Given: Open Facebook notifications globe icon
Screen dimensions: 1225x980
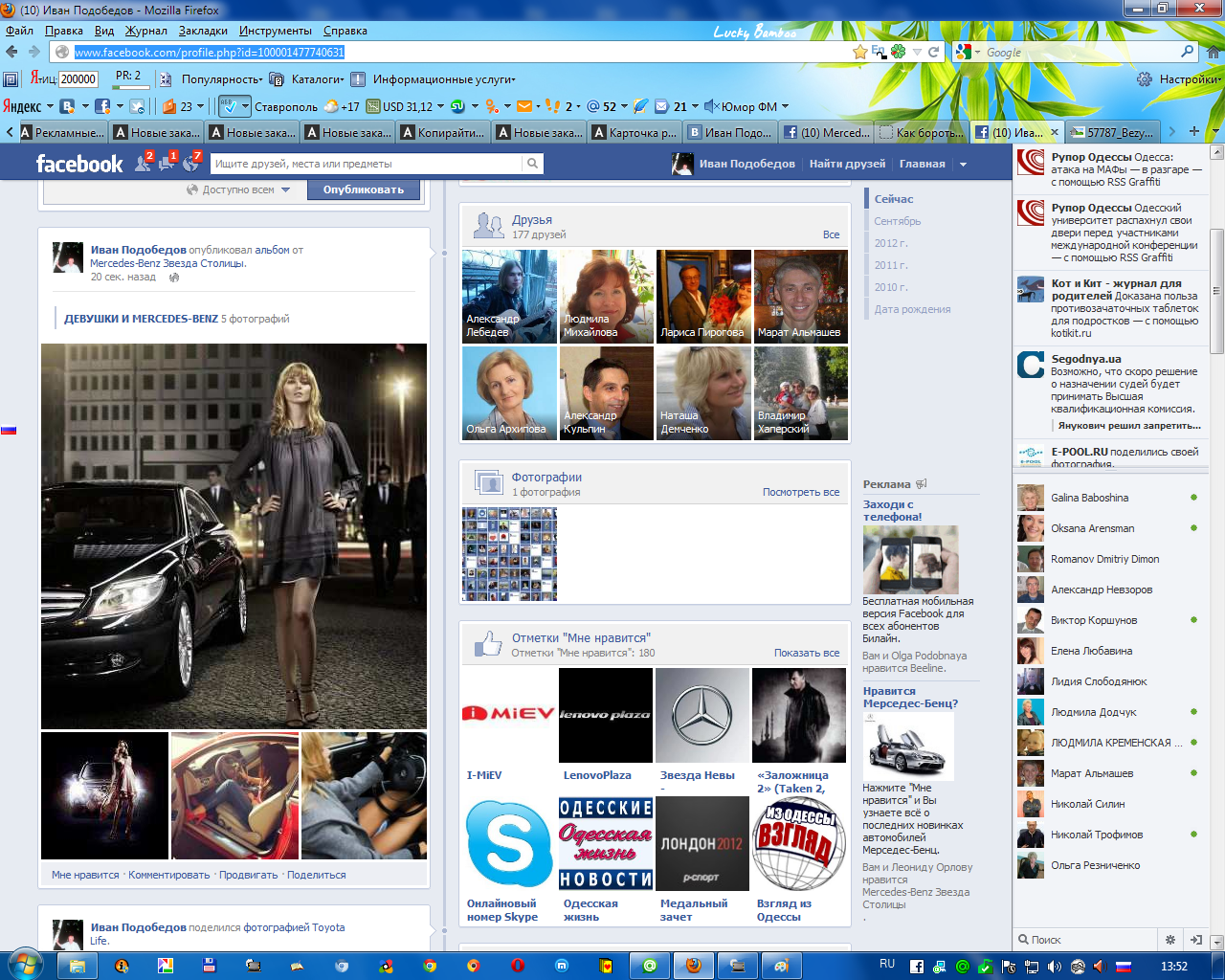Looking at the screenshot, I should pyautogui.click(x=190, y=164).
